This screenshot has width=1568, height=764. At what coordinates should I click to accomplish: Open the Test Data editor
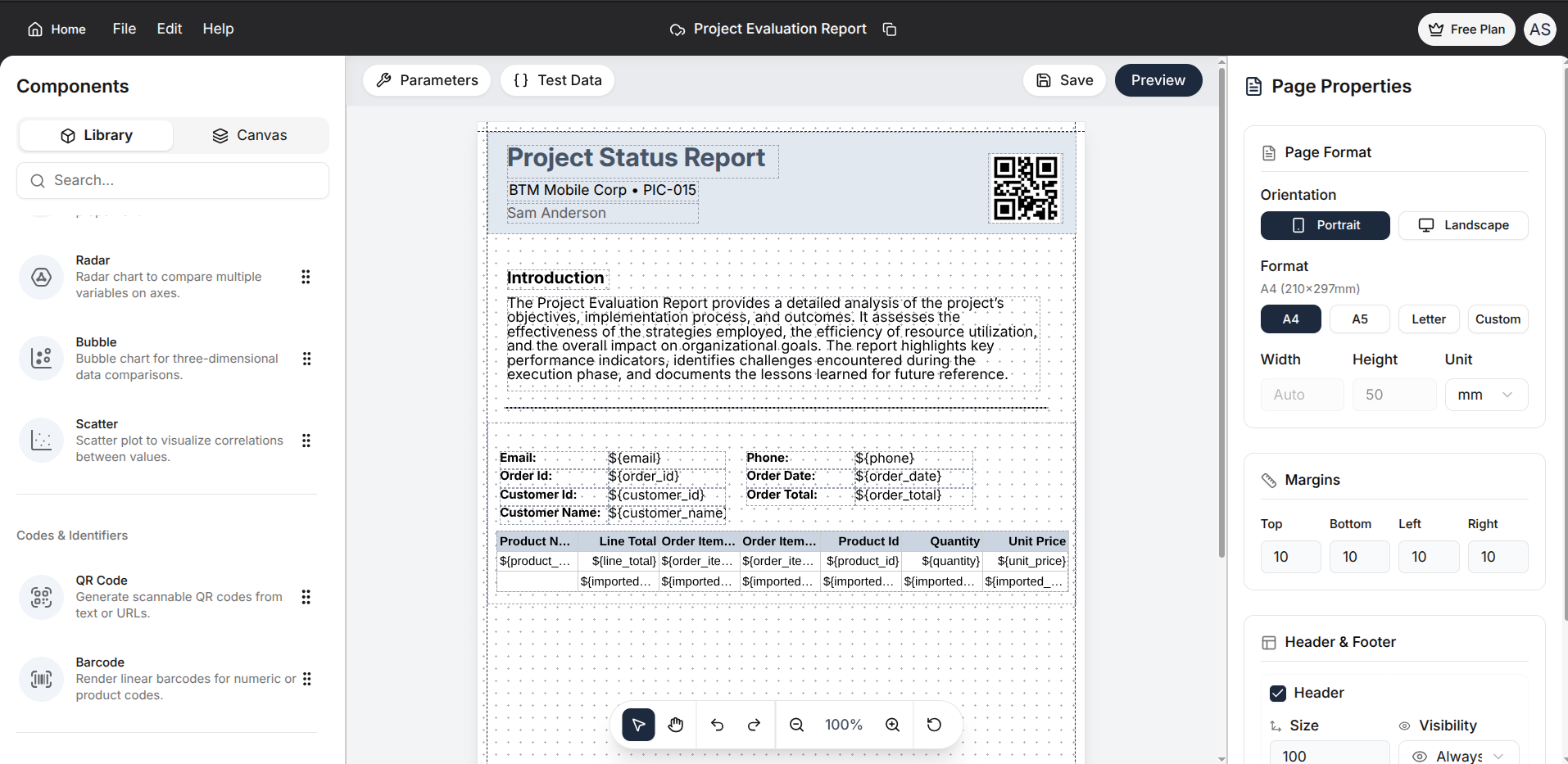click(x=557, y=80)
